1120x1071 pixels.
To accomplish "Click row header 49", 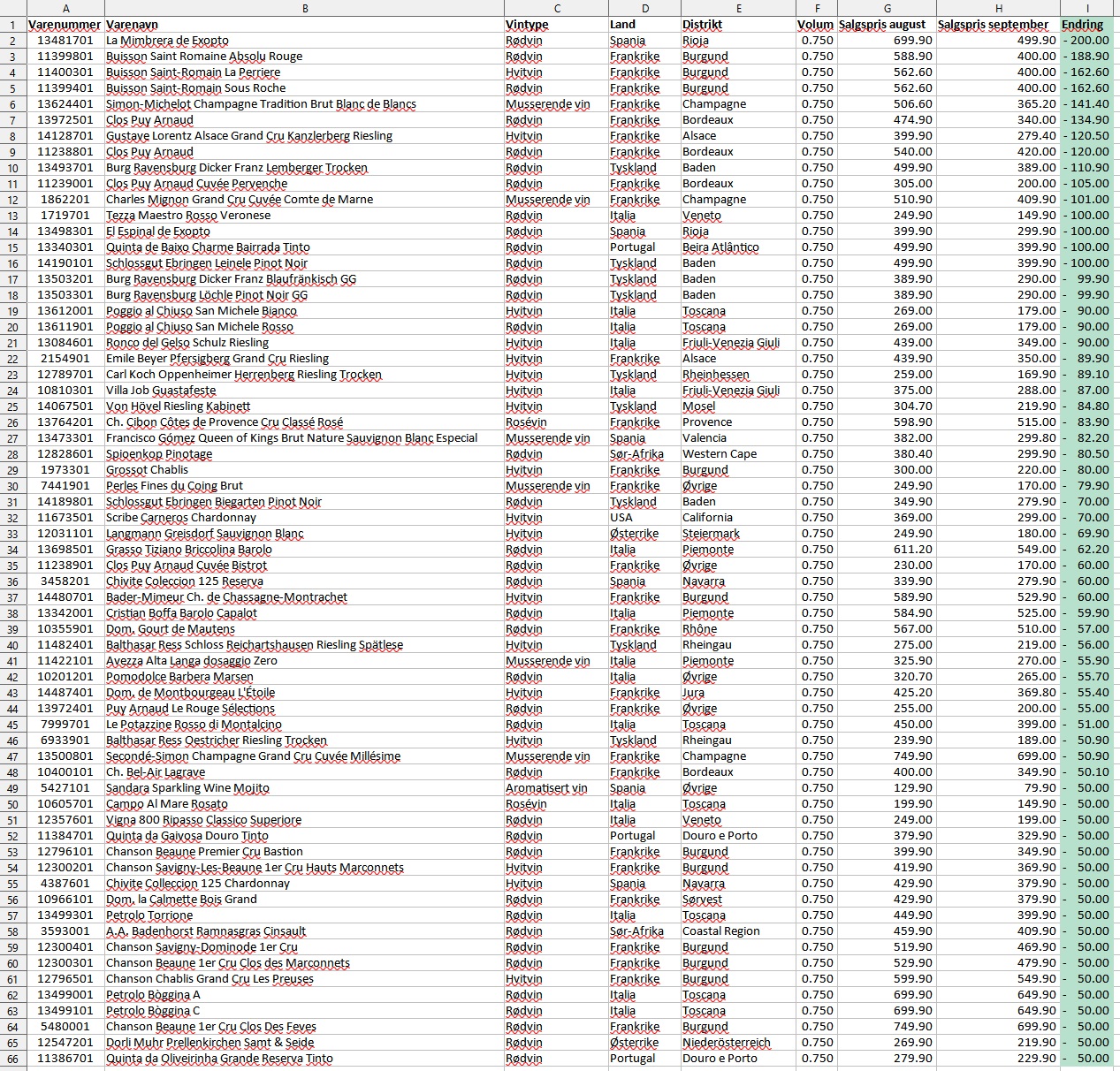I will (x=12, y=788).
